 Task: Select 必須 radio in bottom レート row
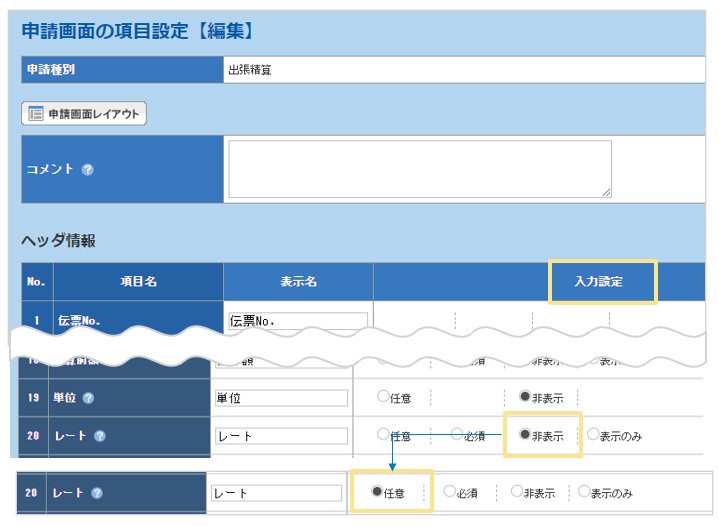(449, 491)
